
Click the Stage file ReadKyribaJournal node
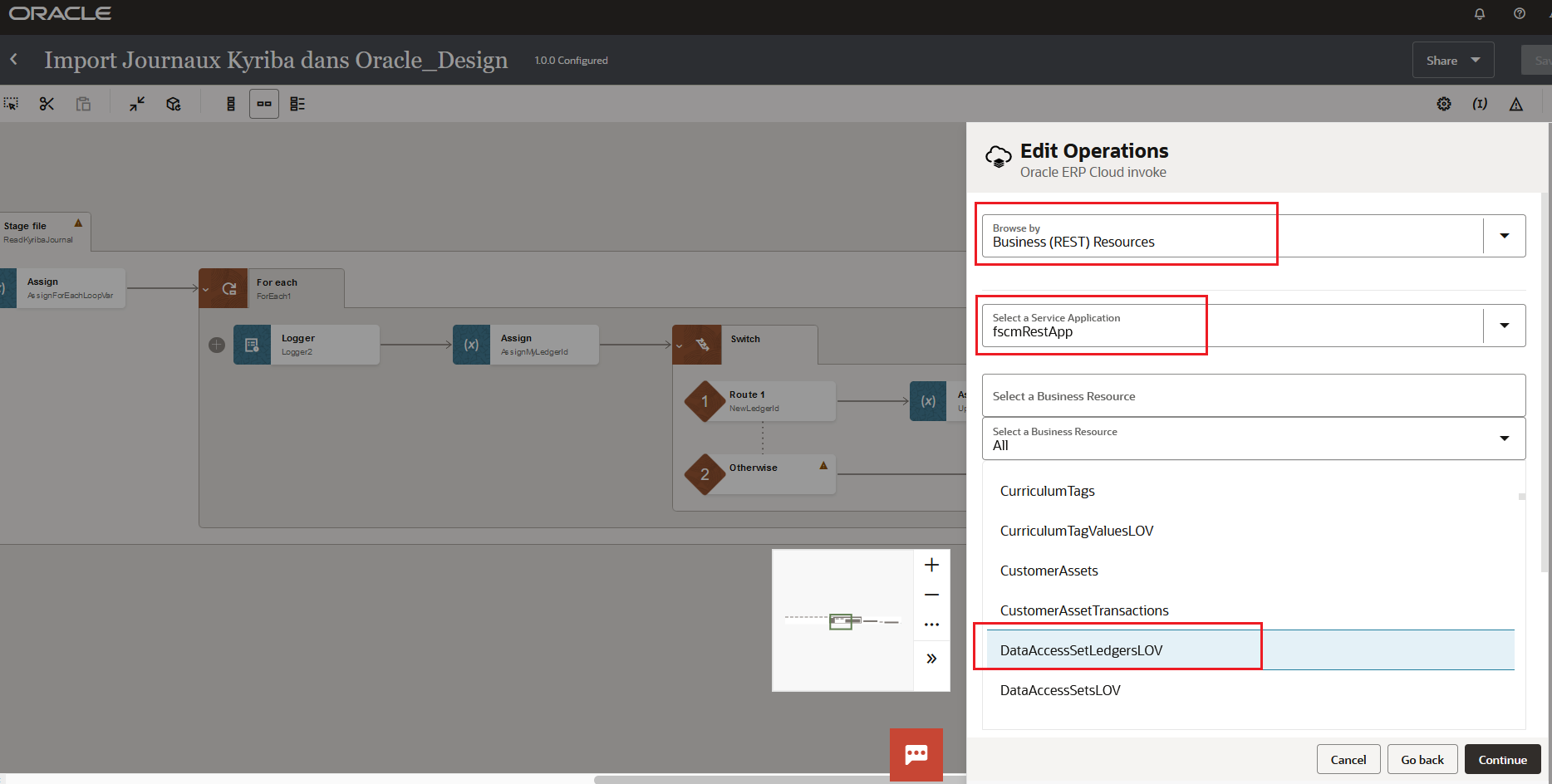tap(45, 233)
